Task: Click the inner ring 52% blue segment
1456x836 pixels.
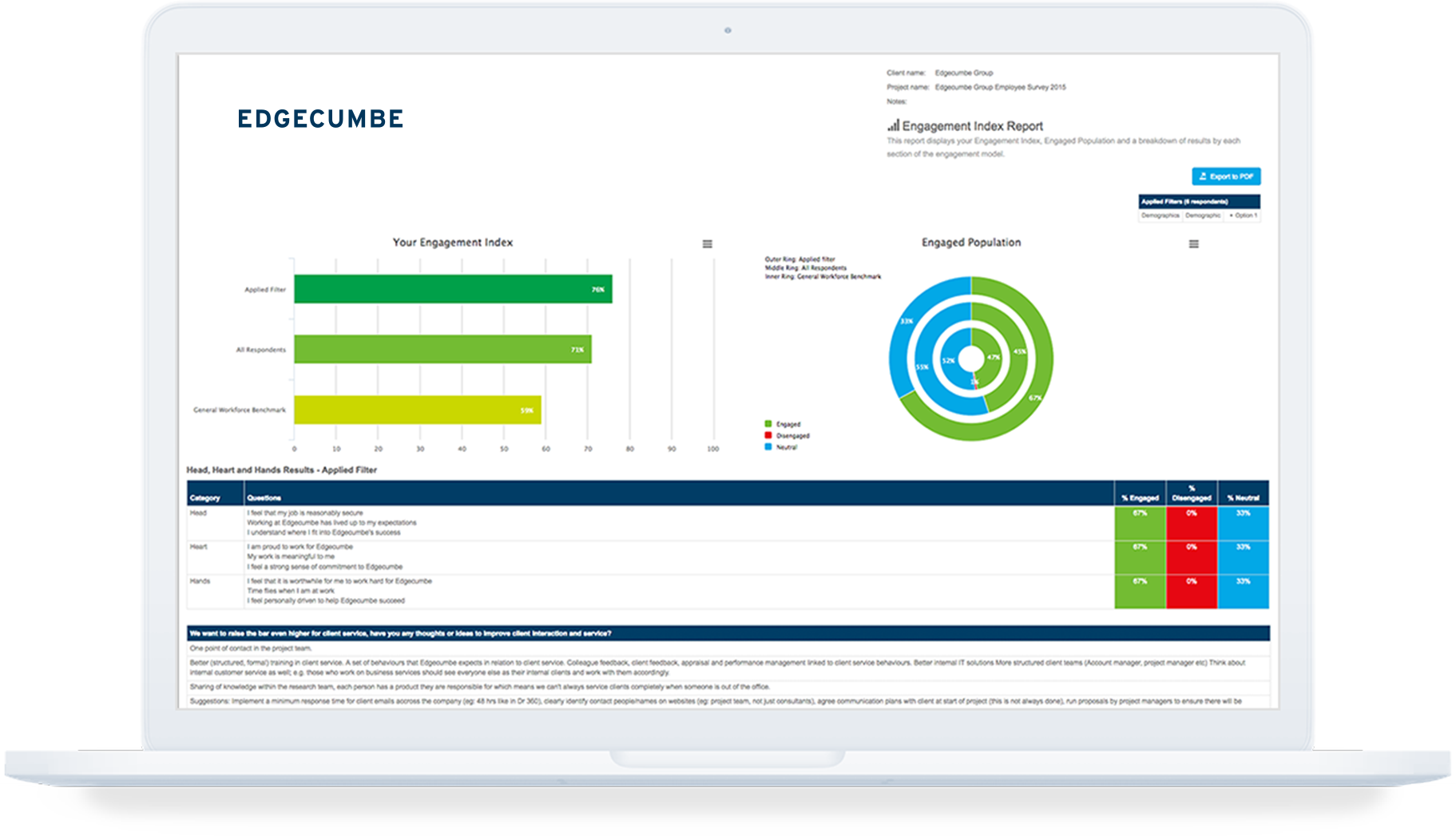Action: 948,361
